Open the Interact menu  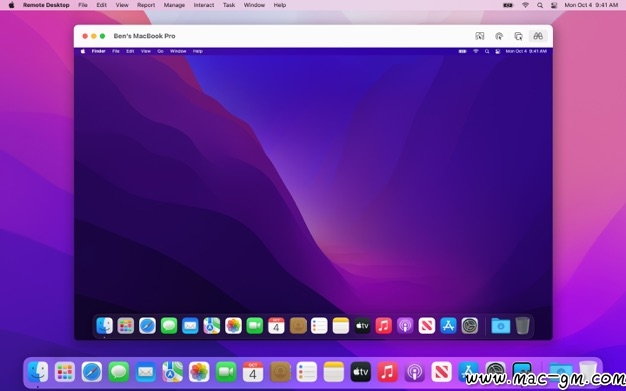[204, 5]
